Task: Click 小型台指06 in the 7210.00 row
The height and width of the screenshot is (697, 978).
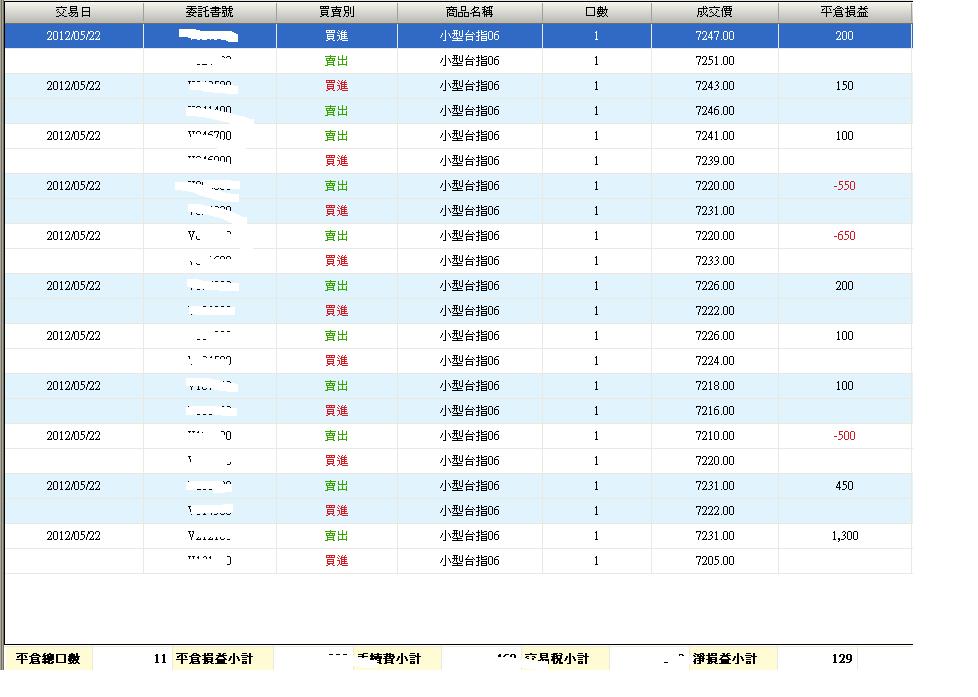Action: [x=470, y=436]
